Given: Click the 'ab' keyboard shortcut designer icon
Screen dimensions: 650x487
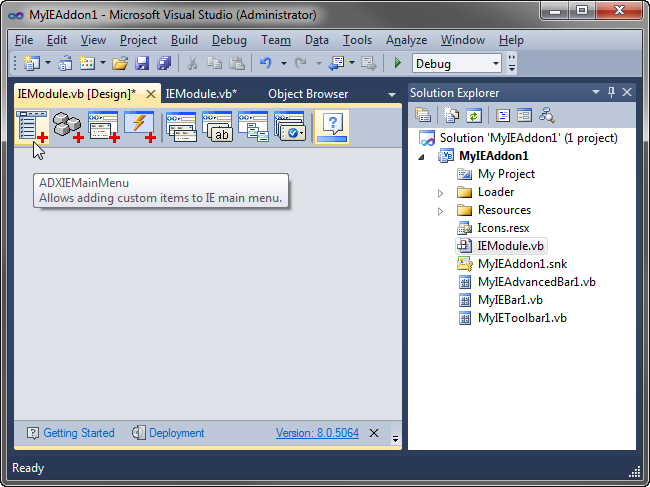Looking at the screenshot, I should (x=217, y=126).
